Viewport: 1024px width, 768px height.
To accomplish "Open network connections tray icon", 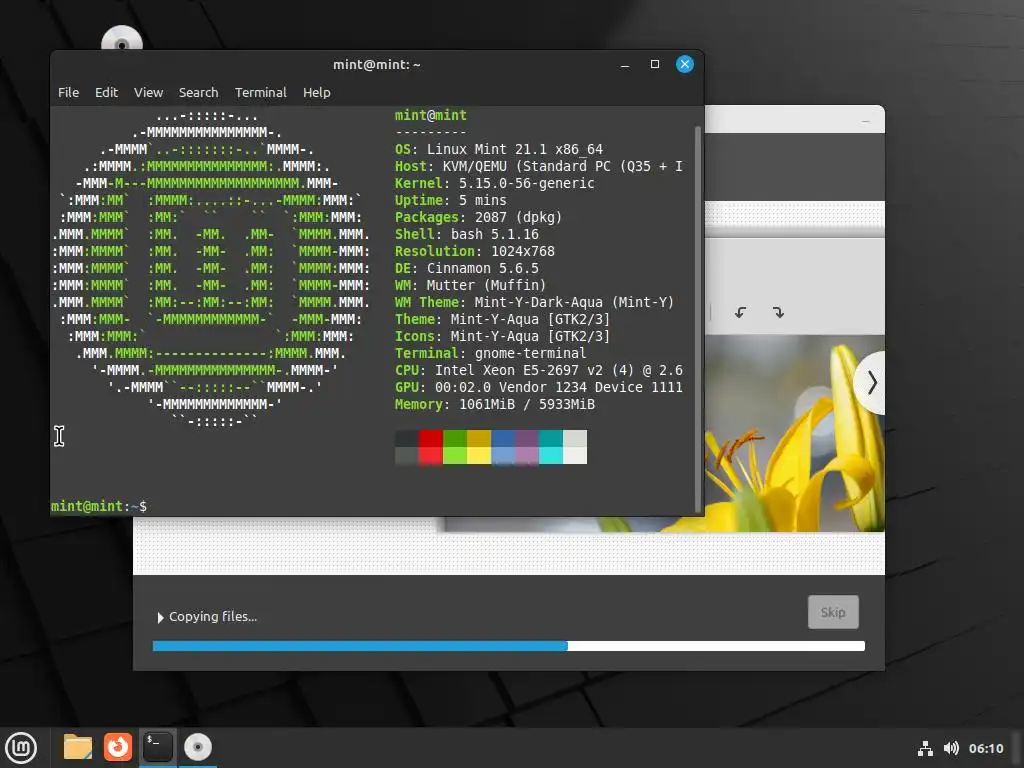I will click(x=925, y=748).
